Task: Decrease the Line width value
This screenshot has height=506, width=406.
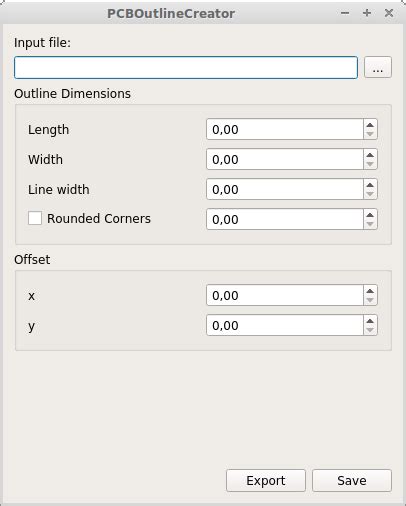Action: pyautogui.click(x=370, y=194)
